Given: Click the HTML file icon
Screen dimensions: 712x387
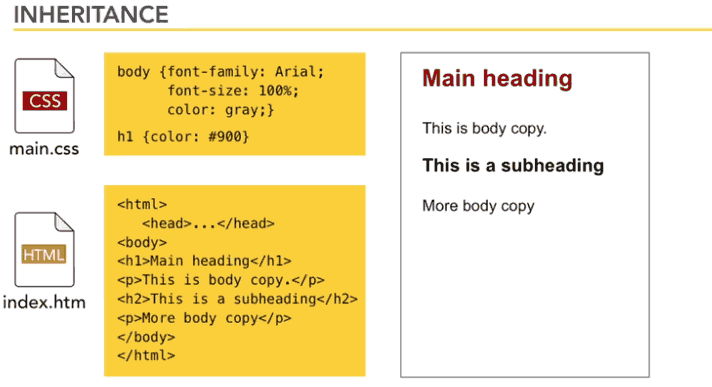Looking at the screenshot, I should pos(44,249).
